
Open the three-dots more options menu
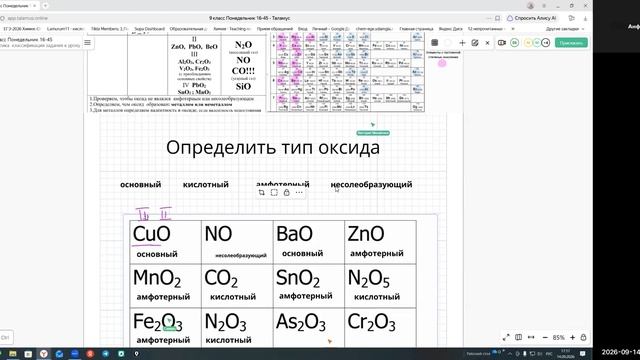tap(299, 192)
